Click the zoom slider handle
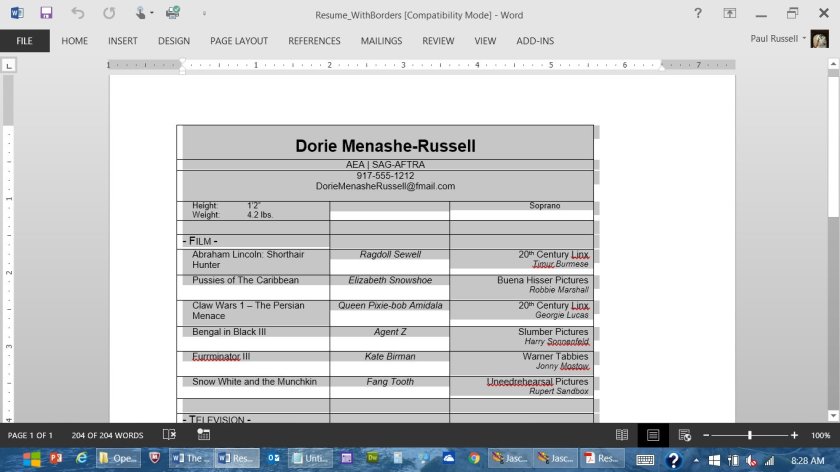 coord(749,435)
